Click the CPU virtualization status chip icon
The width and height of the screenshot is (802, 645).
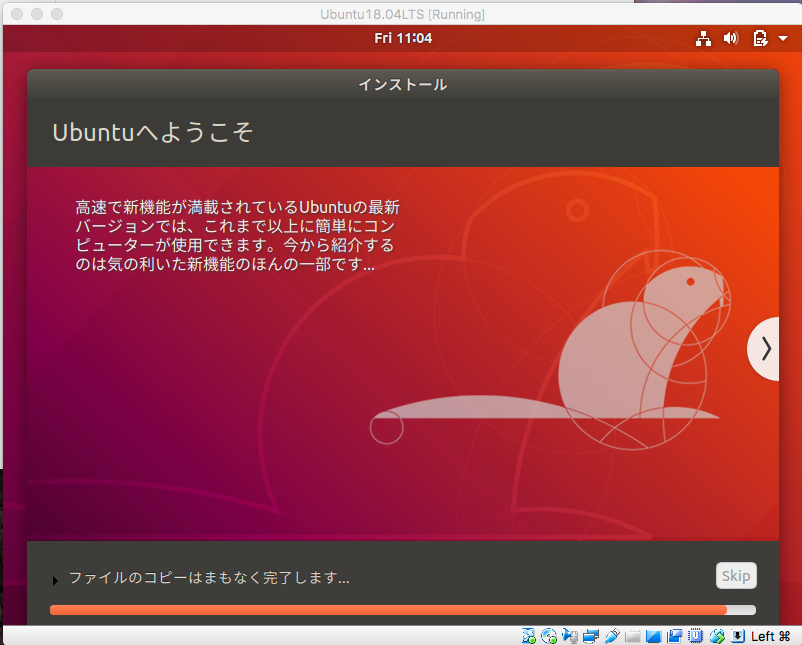click(x=696, y=636)
